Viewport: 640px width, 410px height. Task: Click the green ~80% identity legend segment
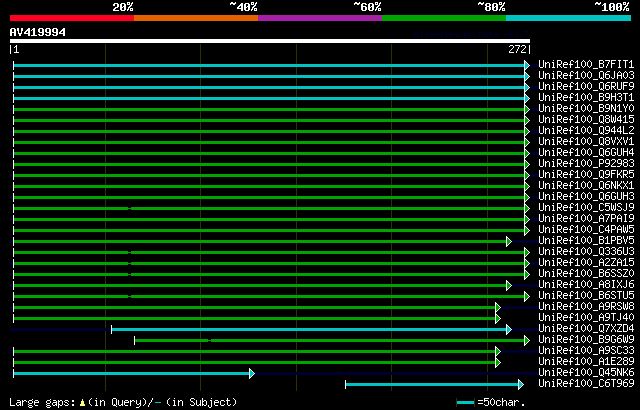tap(444, 18)
